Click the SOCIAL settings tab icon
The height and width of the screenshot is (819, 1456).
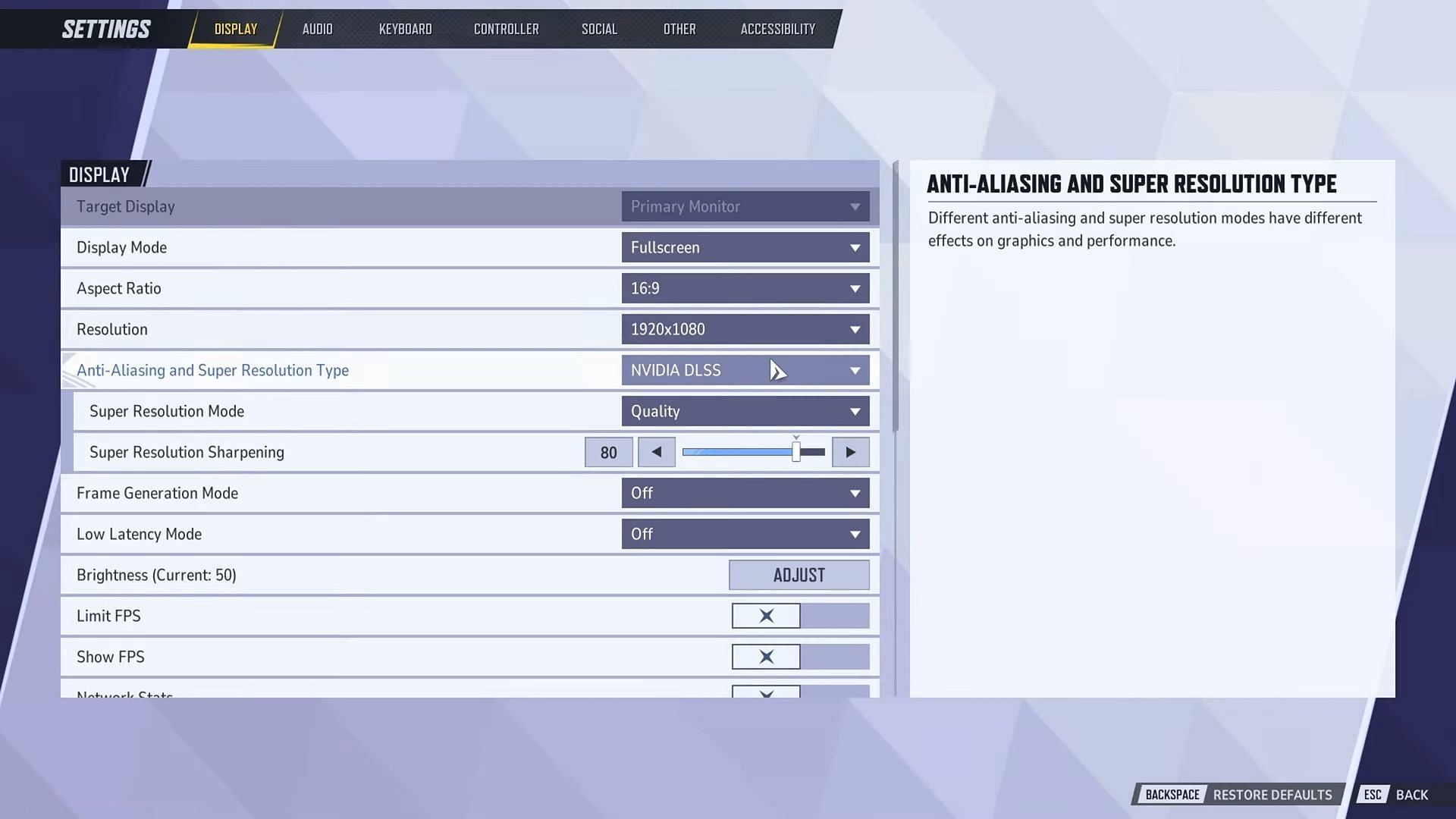600,28
